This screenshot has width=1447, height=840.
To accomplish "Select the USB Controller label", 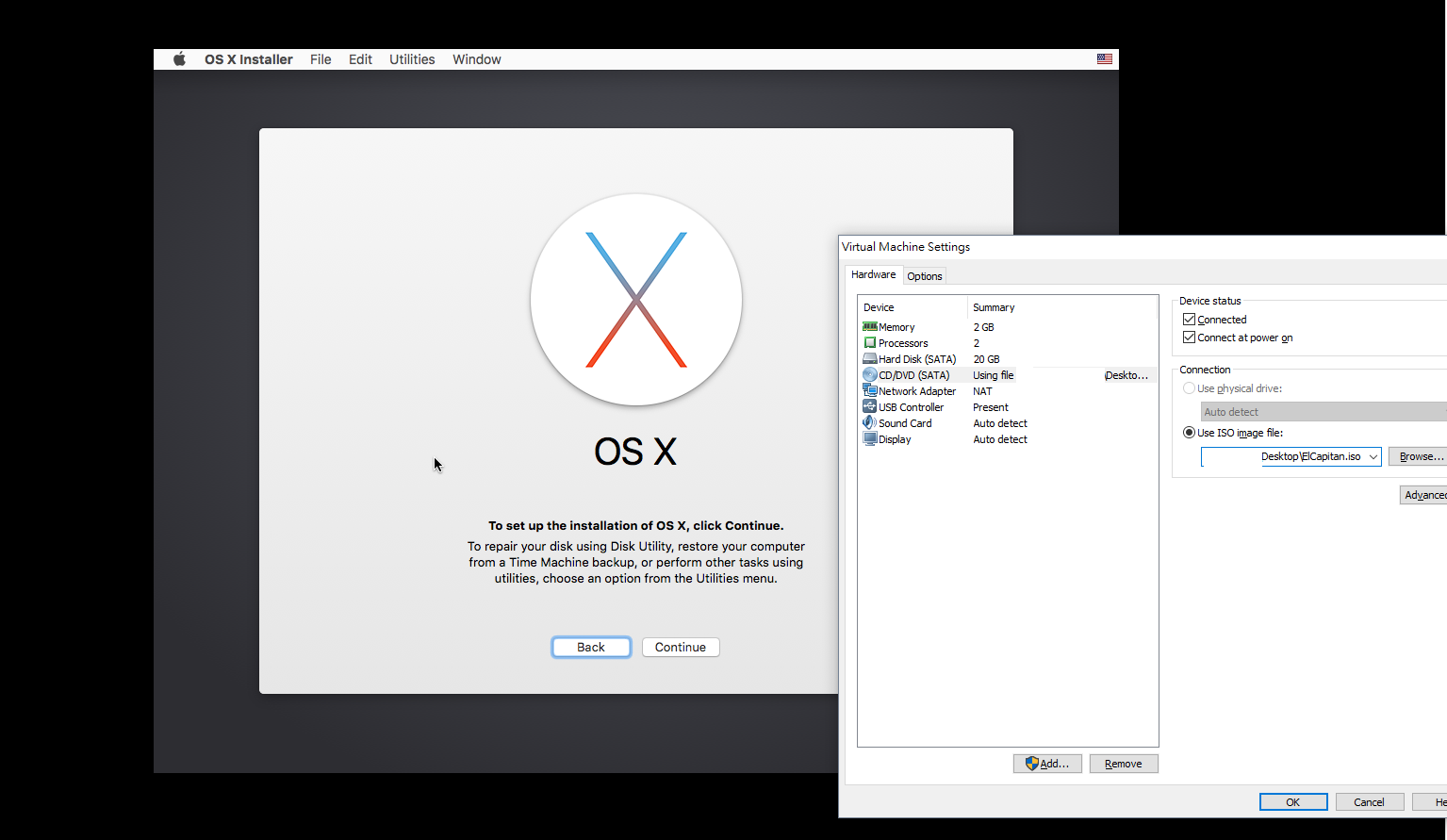I will click(912, 407).
